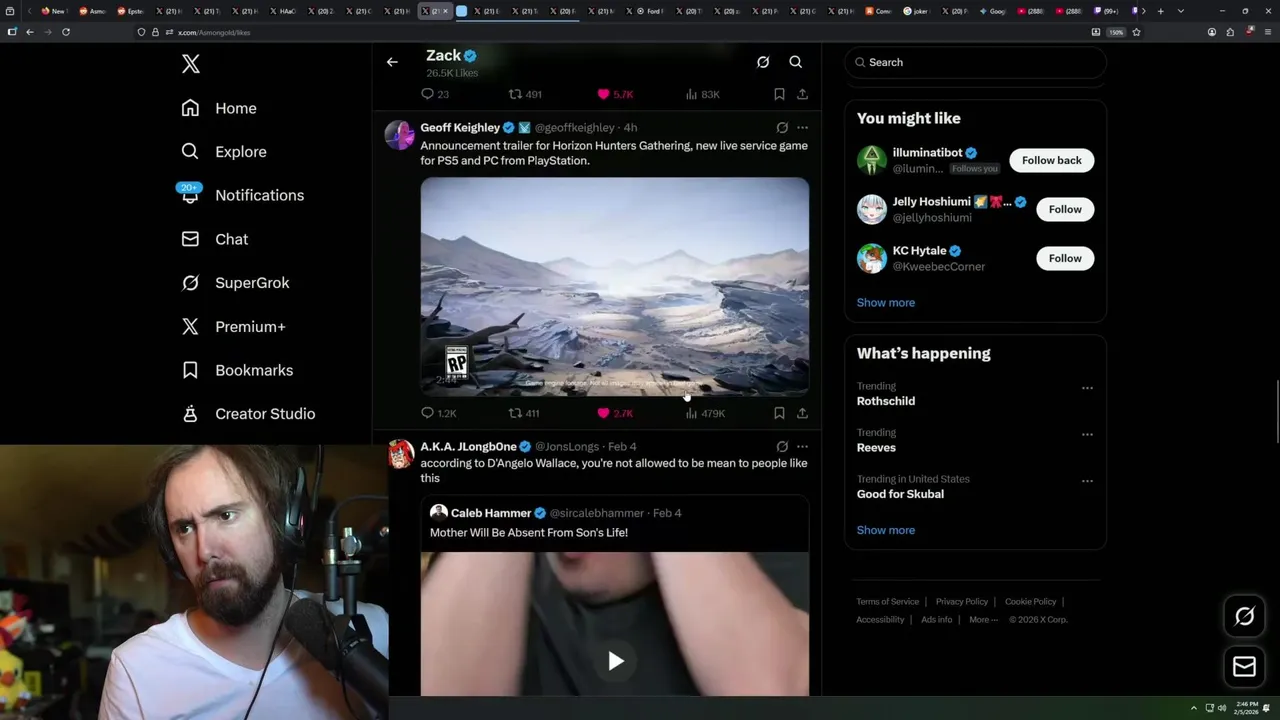Image resolution: width=1280 pixels, height=720 pixels.
Task: Open Chat from the sidebar
Action: point(215,239)
